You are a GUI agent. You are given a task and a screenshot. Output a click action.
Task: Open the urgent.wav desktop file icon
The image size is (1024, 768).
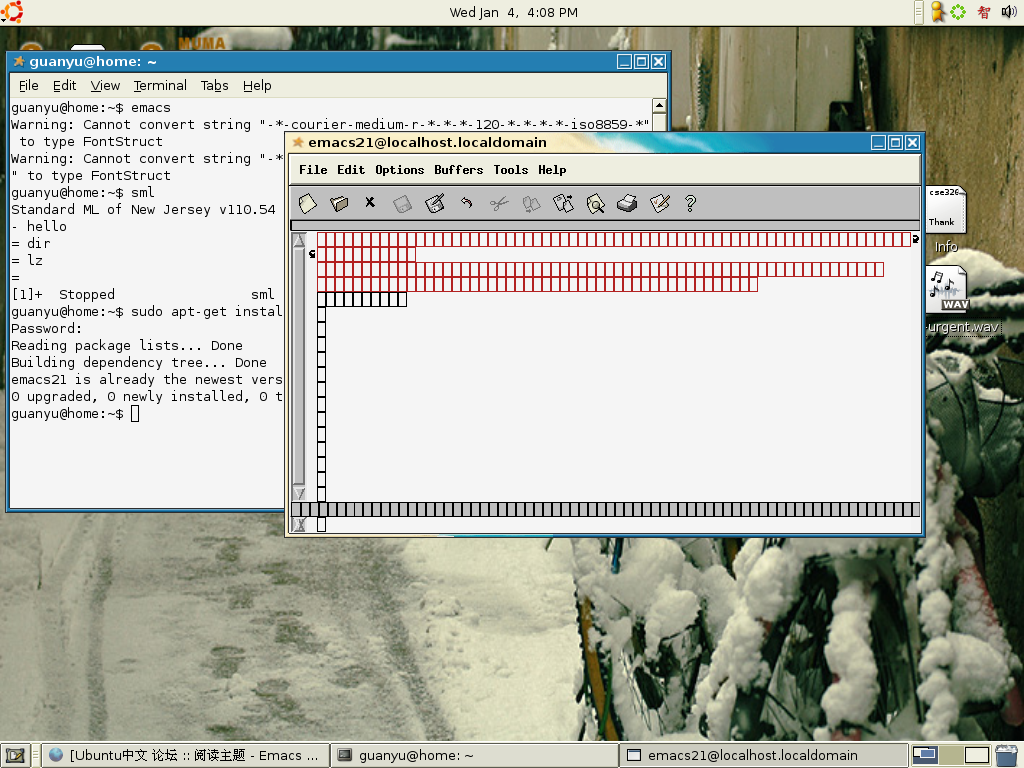[947, 289]
